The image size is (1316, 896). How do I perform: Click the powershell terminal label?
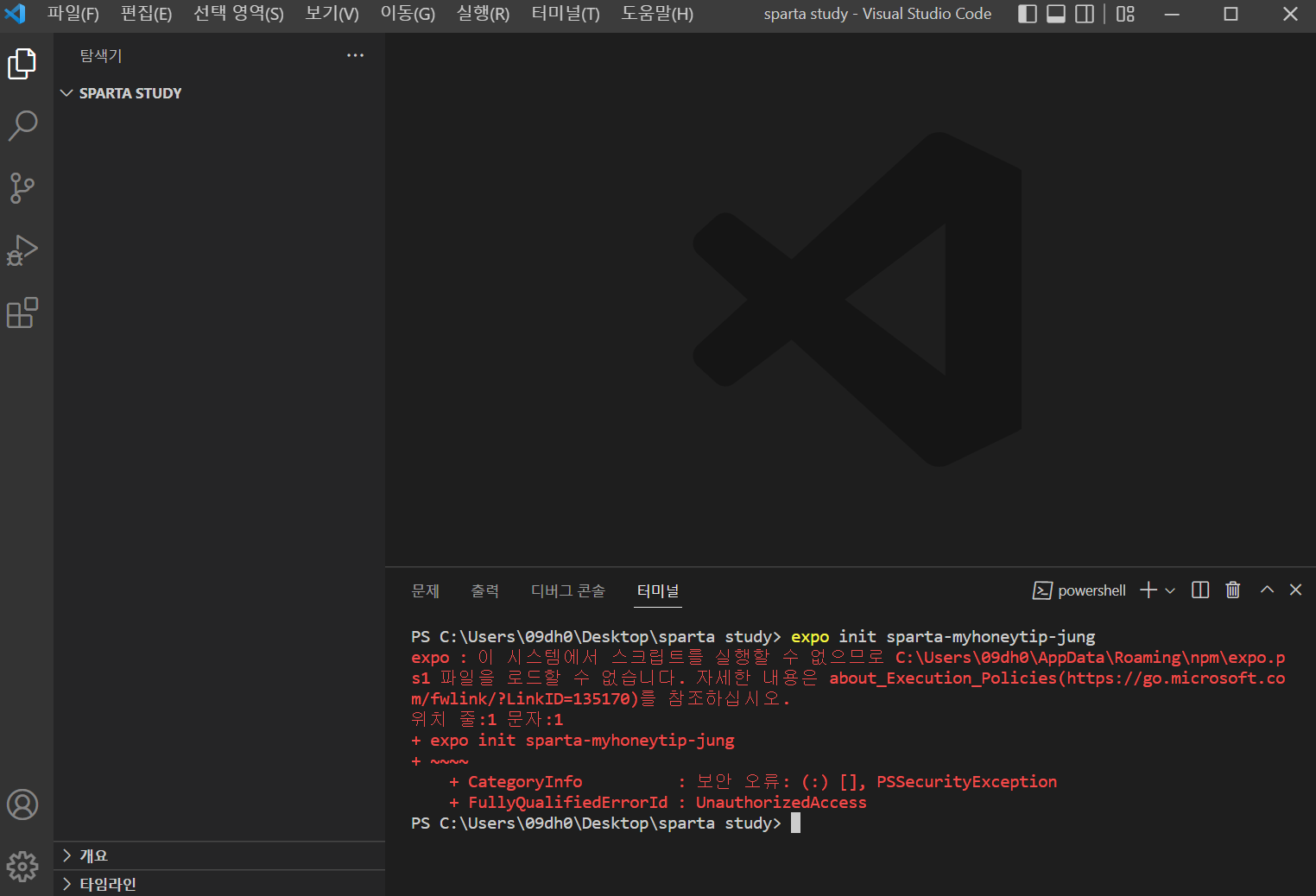tap(1079, 590)
